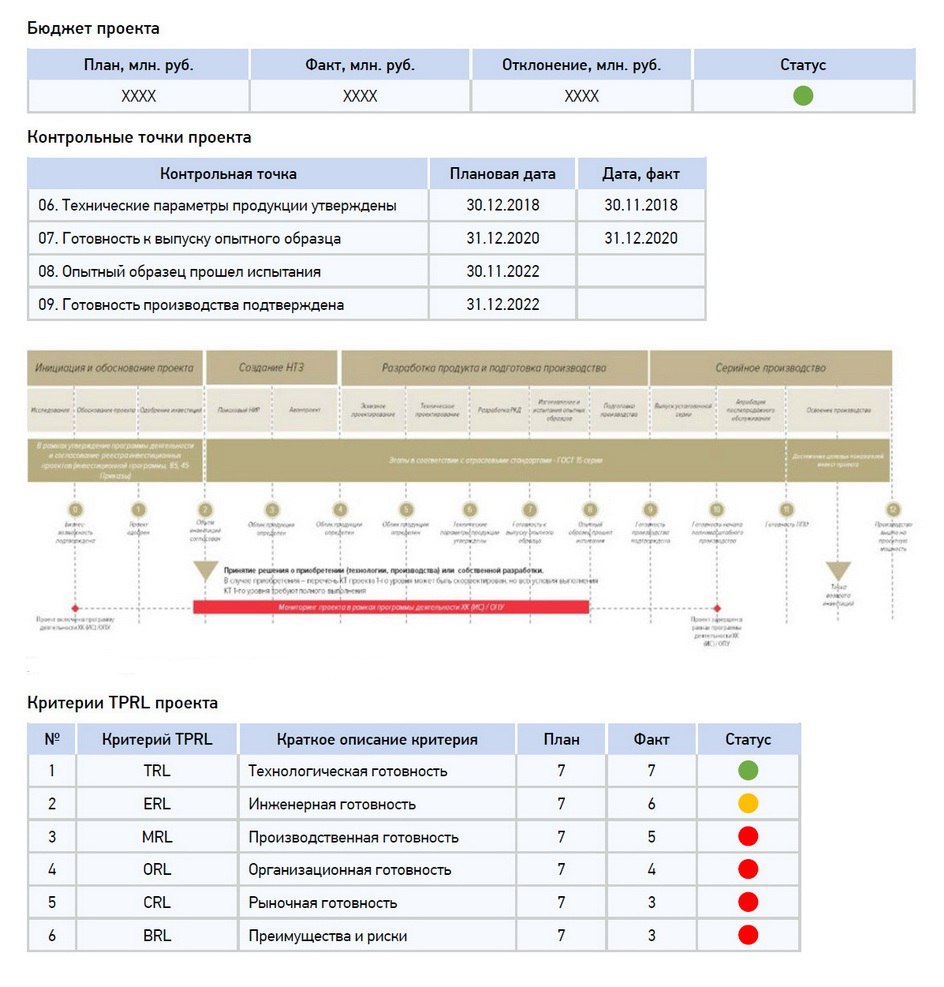Click the "Критерий TPRL" column header

pyautogui.click(x=157, y=740)
